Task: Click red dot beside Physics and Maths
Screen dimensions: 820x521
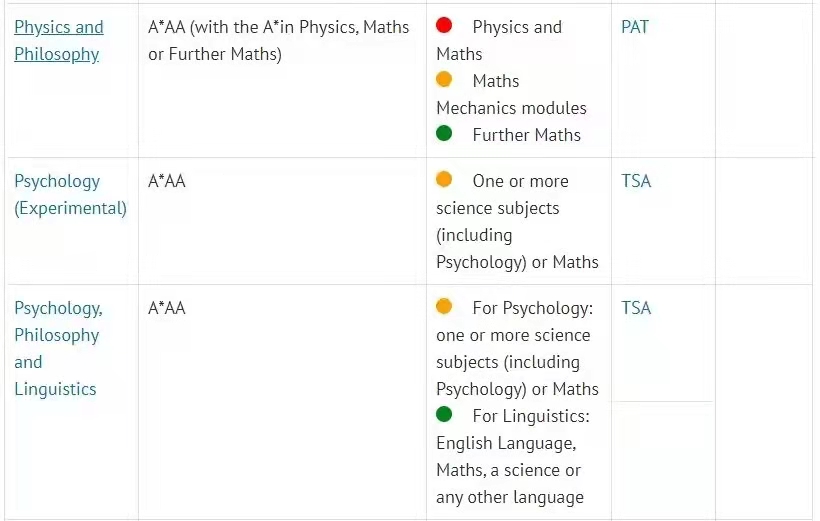Action: click(x=444, y=25)
